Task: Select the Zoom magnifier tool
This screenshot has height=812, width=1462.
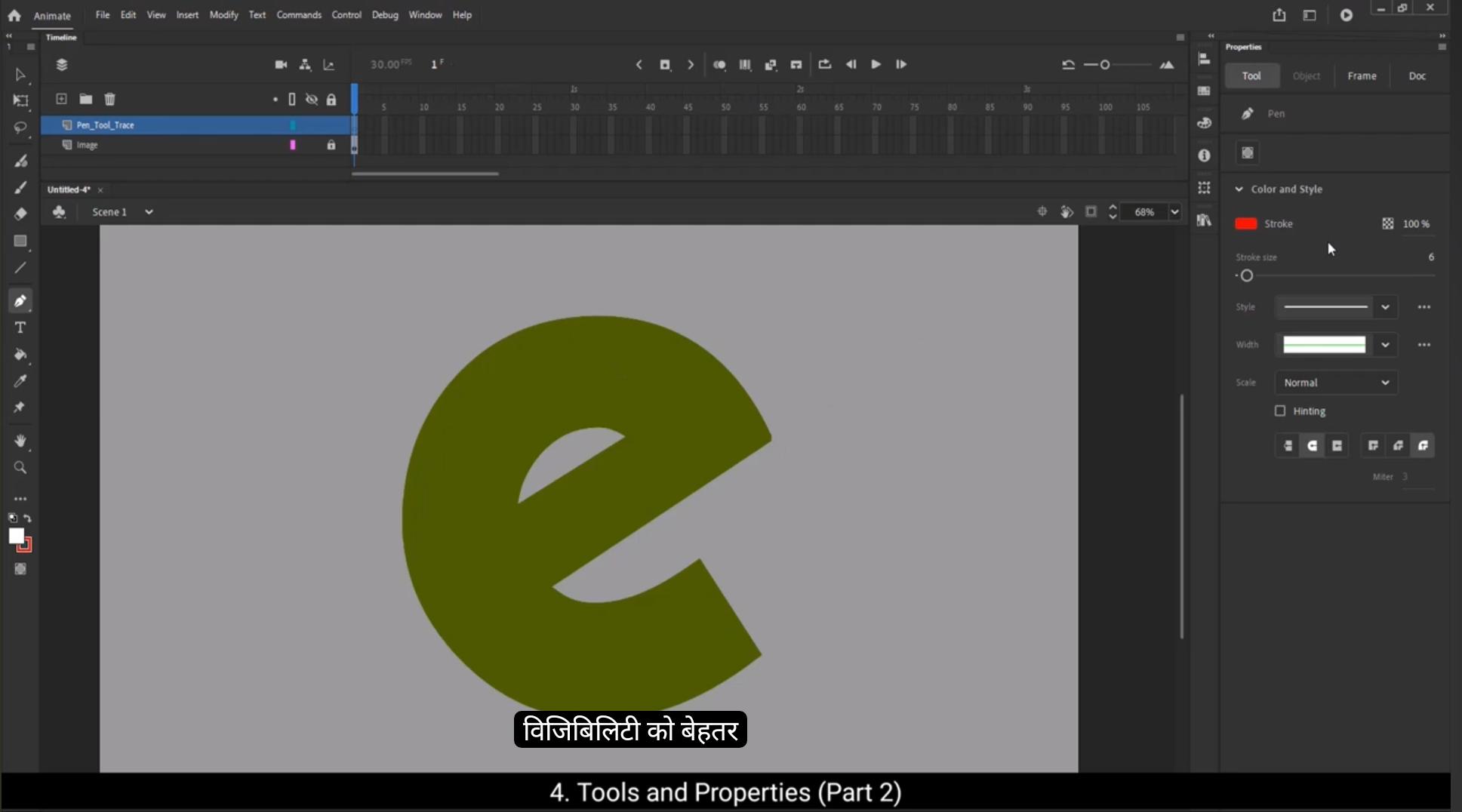Action: [x=20, y=468]
